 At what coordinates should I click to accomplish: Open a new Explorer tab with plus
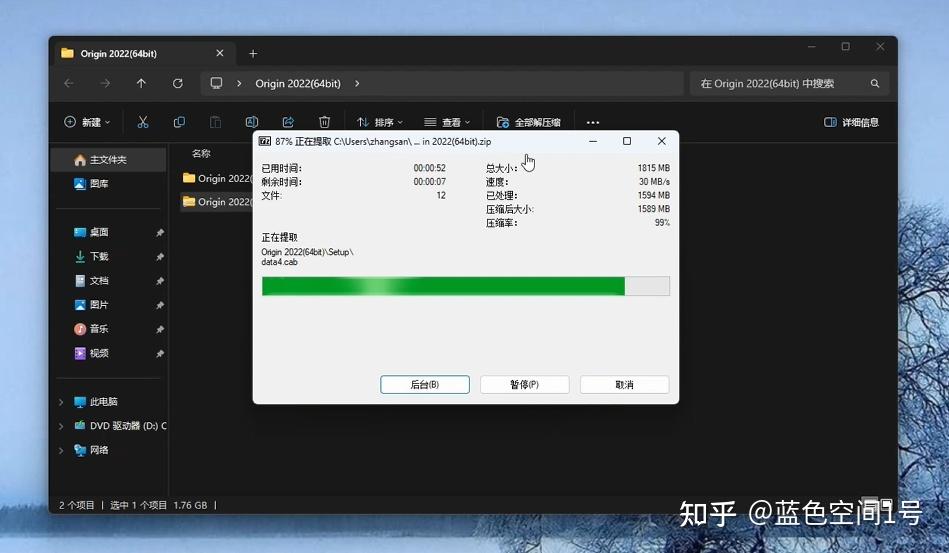click(x=253, y=54)
